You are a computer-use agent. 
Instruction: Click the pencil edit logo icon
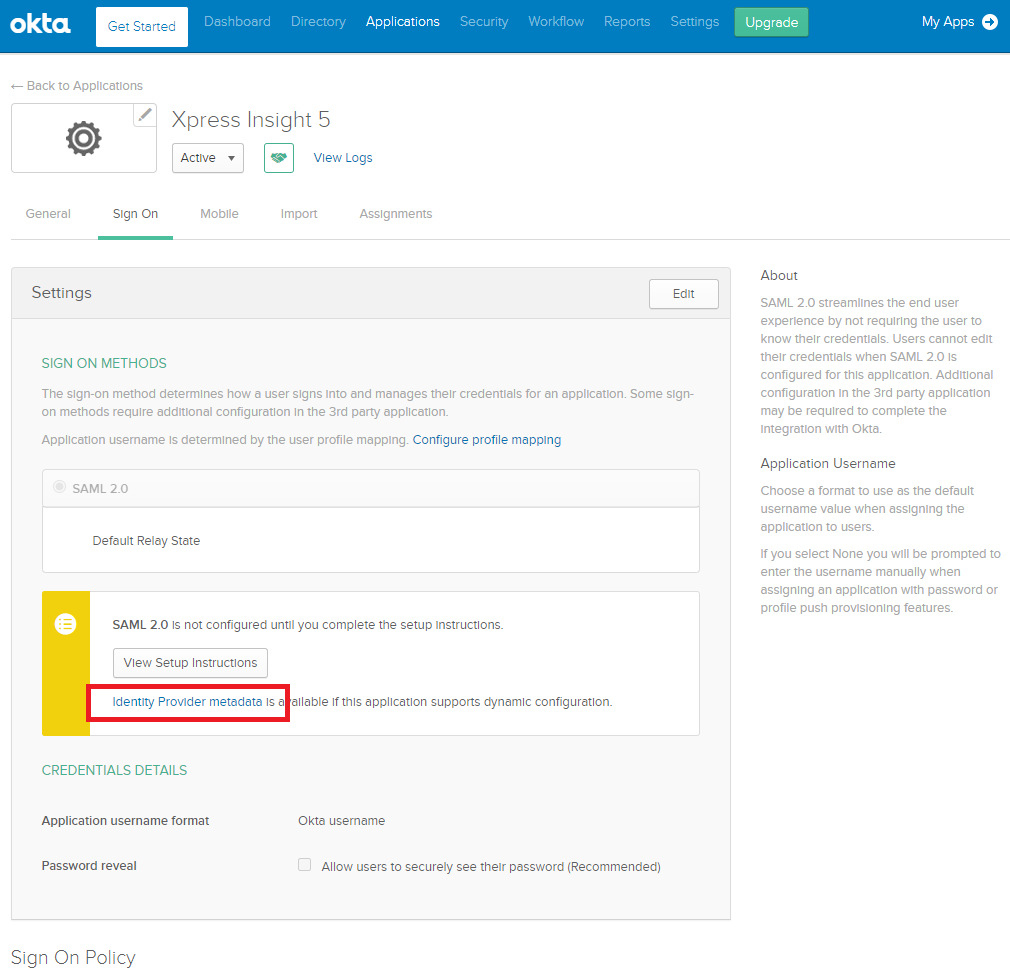click(145, 115)
